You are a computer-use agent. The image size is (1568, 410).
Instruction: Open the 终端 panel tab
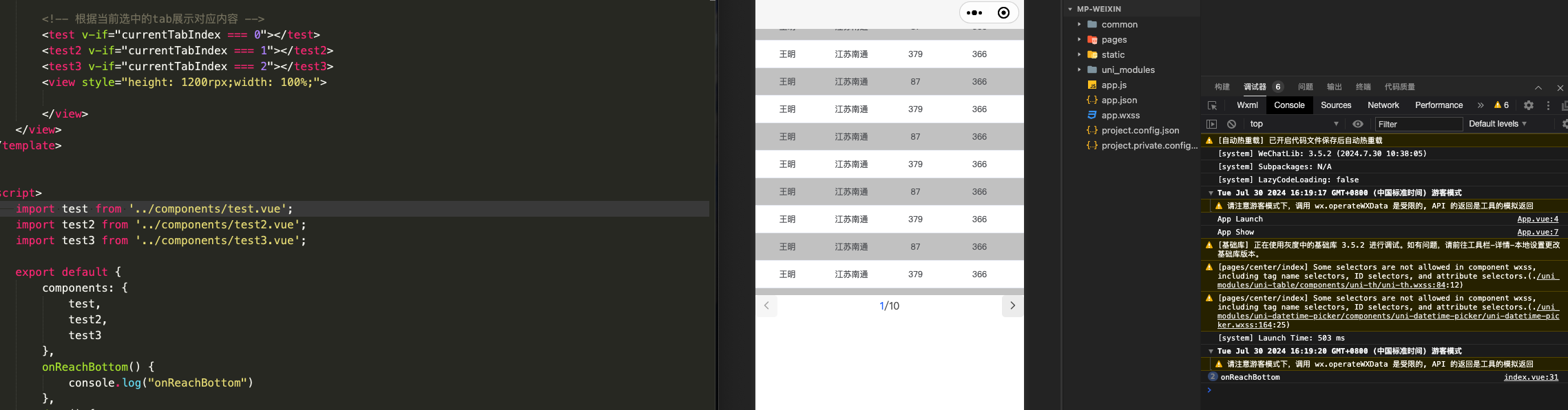click(1363, 87)
